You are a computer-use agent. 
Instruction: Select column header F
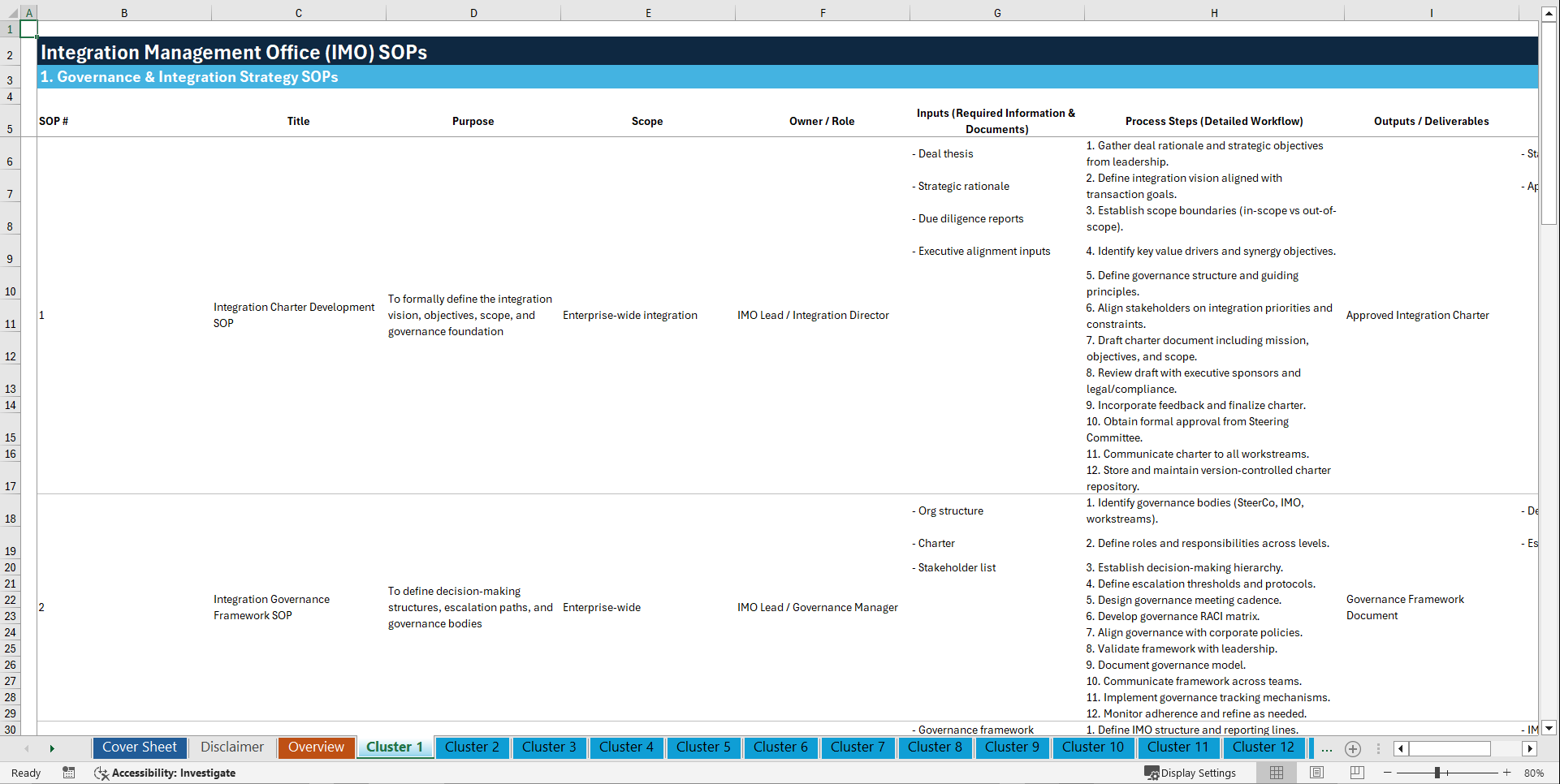tap(823, 12)
